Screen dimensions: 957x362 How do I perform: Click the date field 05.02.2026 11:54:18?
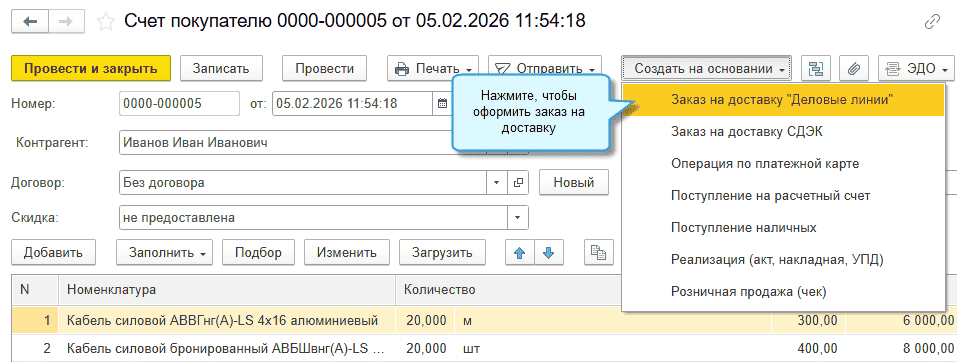(353, 103)
